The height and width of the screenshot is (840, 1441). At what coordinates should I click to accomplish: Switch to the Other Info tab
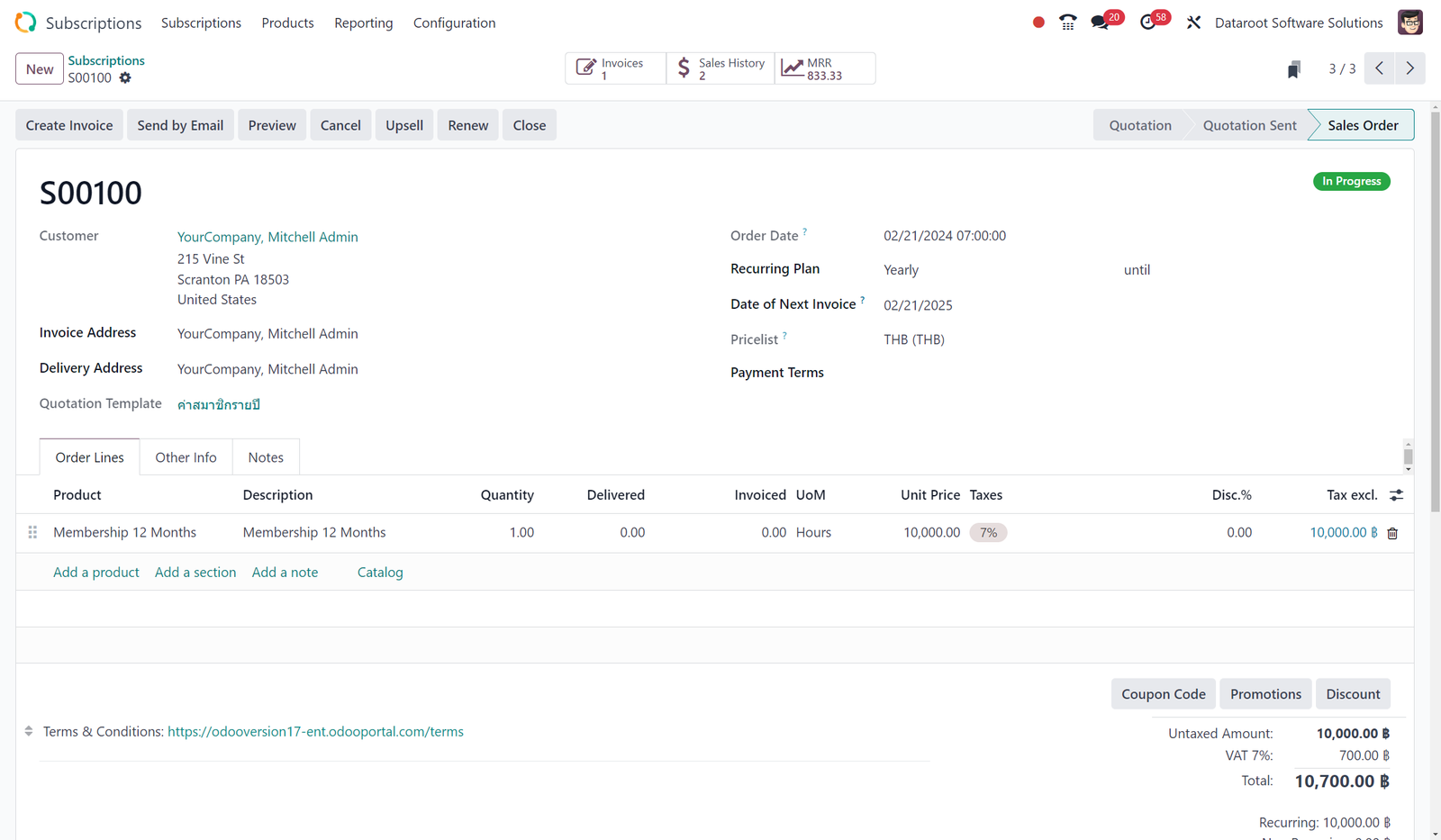coord(186,457)
